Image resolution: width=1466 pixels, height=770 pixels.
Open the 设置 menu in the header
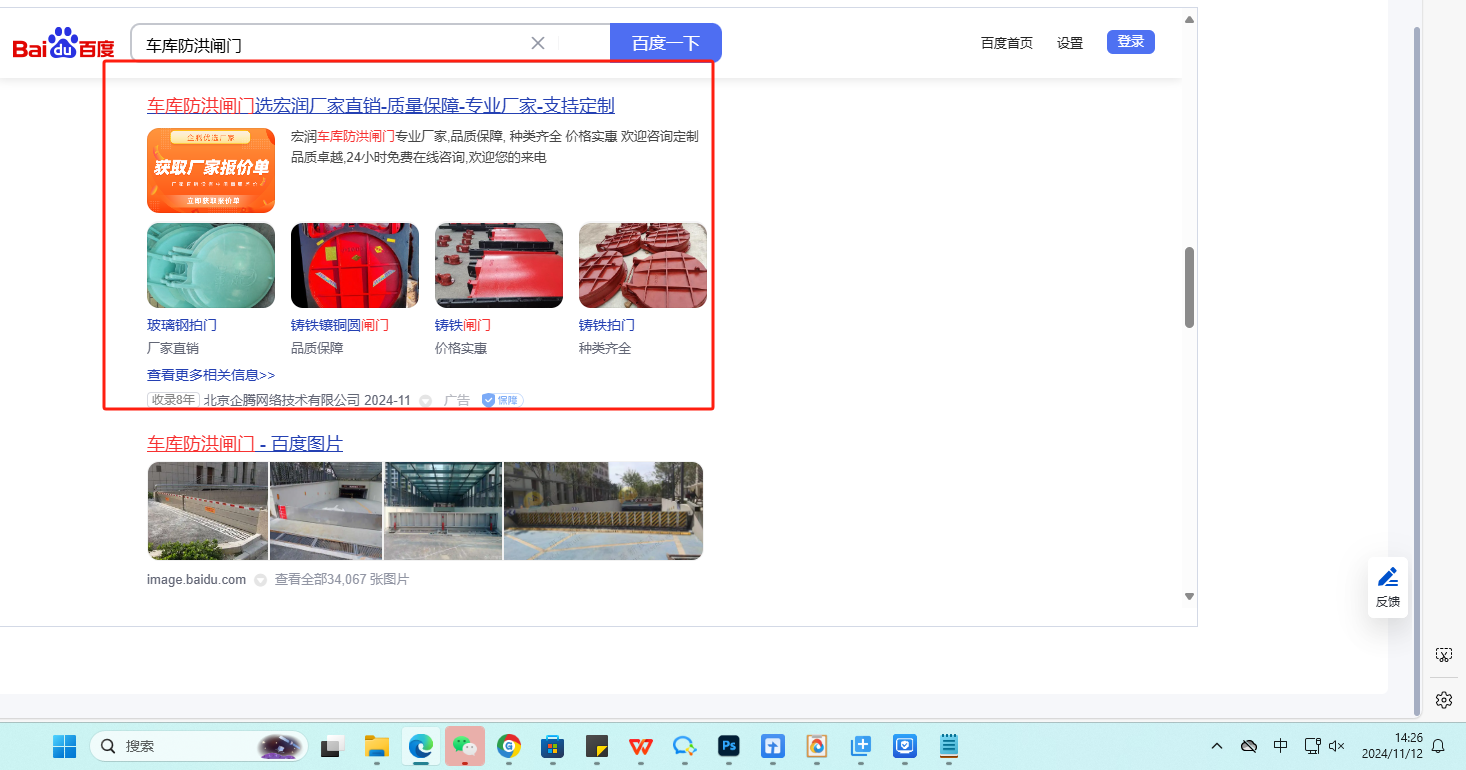1070,43
